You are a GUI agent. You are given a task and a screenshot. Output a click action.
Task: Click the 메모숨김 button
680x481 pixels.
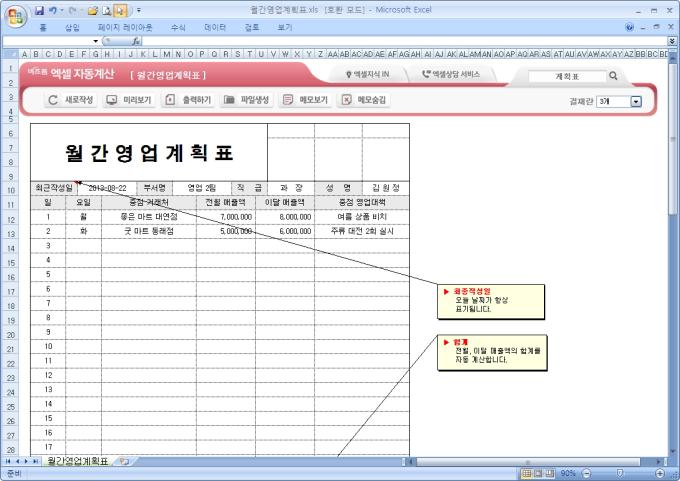tap(364, 100)
